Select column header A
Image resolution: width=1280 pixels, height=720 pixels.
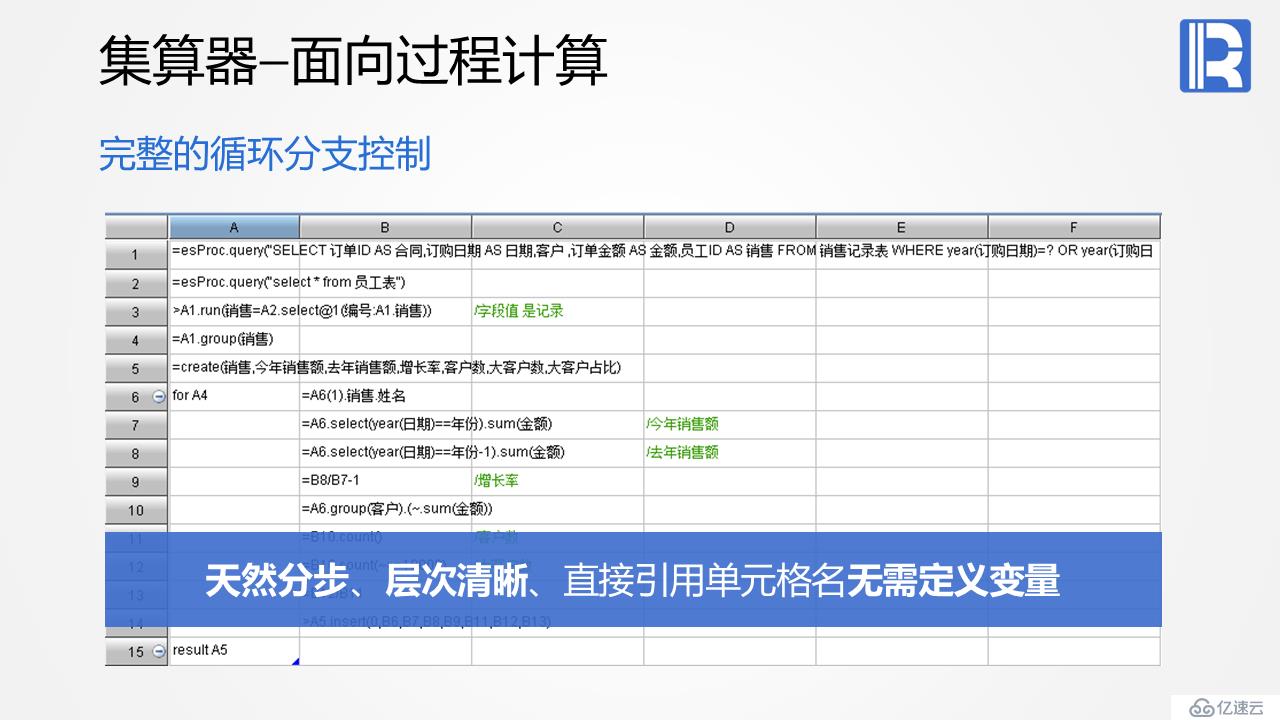click(234, 227)
